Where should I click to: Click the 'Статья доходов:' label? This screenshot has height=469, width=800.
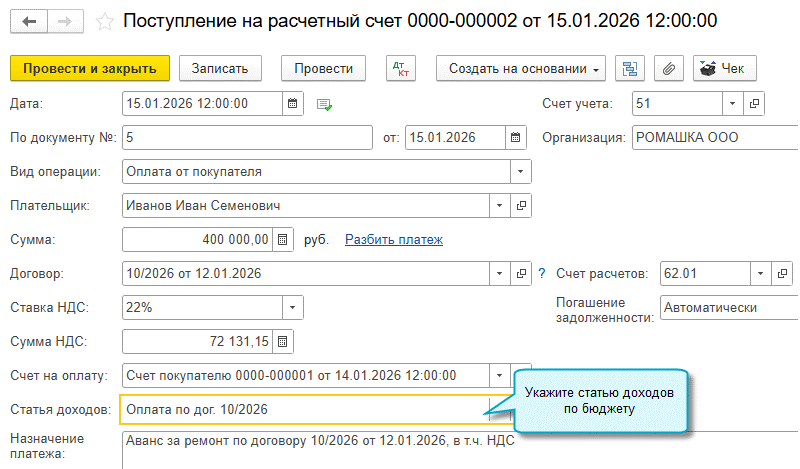pyautogui.click(x=61, y=409)
